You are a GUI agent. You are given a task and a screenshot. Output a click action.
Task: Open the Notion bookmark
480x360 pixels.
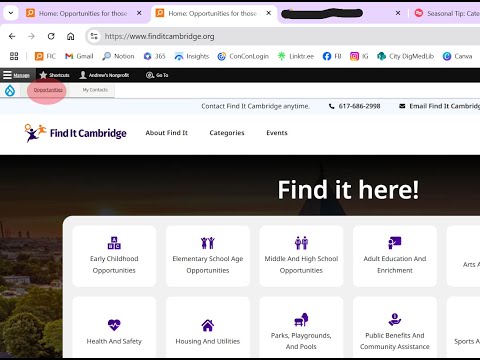[118, 56]
